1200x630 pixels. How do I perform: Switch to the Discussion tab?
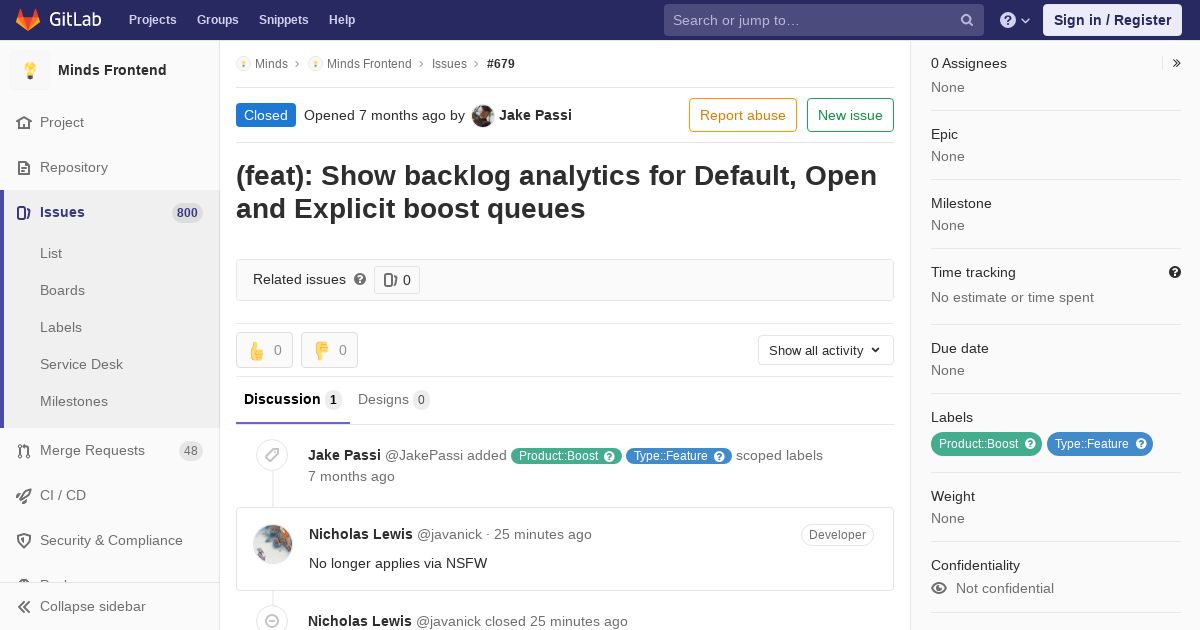[293, 399]
